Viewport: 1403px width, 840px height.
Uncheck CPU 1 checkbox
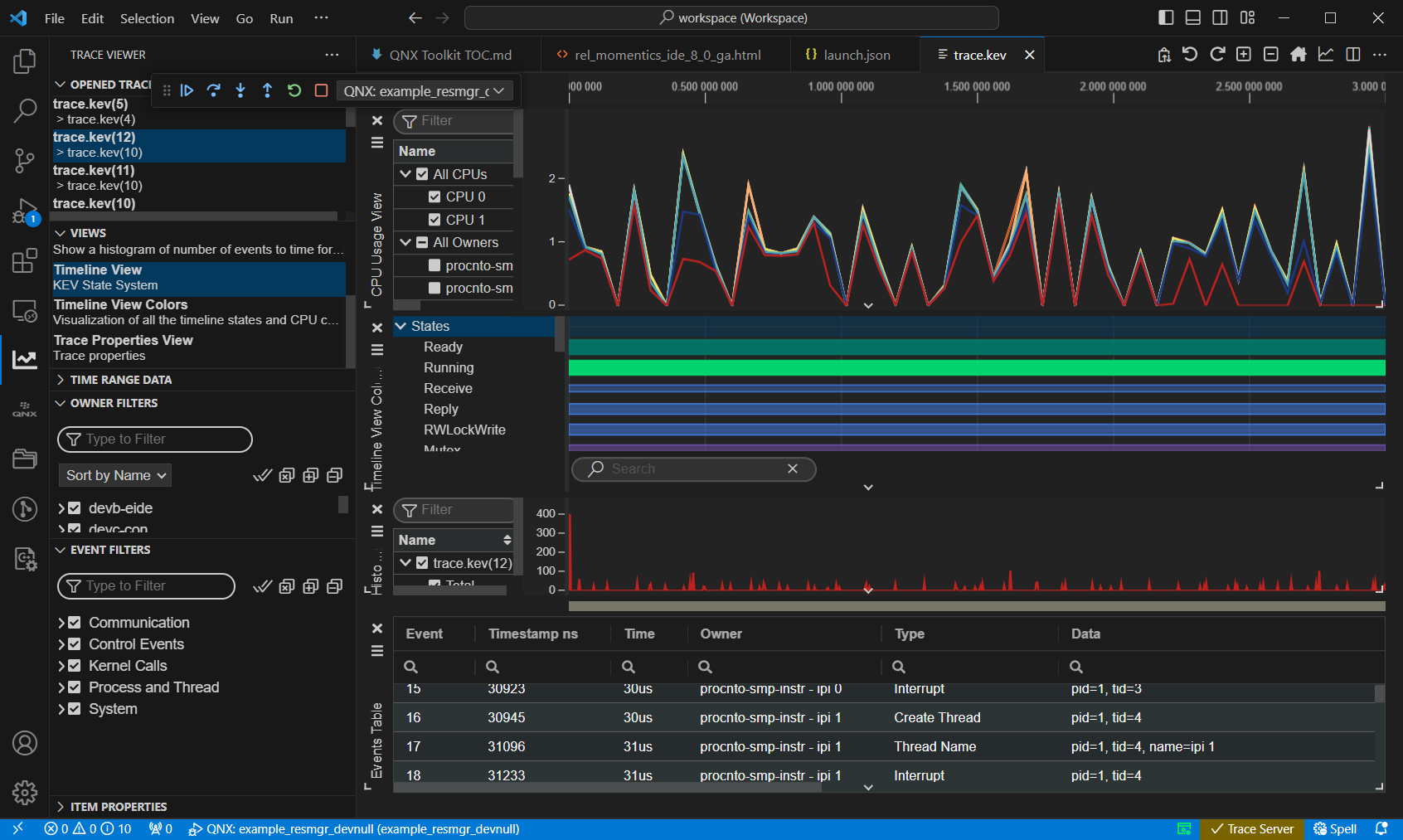434,220
